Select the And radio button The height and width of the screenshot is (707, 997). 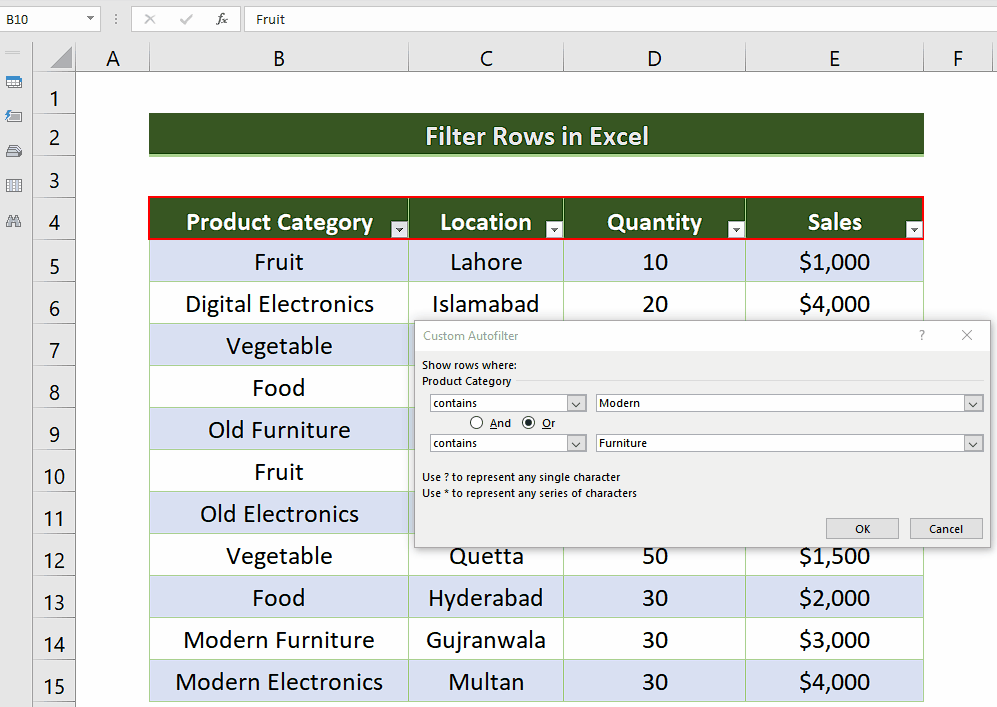pos(477,422)
